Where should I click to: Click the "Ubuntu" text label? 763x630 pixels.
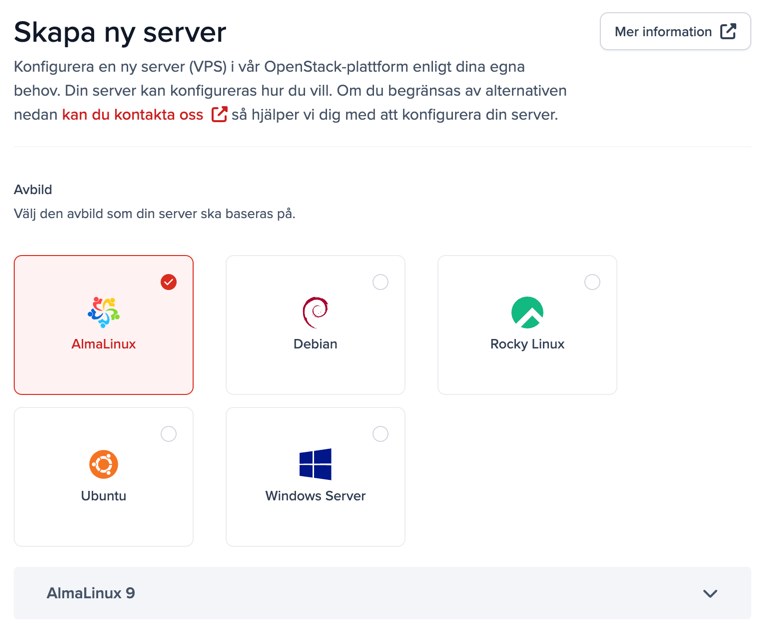pos(104,496)
